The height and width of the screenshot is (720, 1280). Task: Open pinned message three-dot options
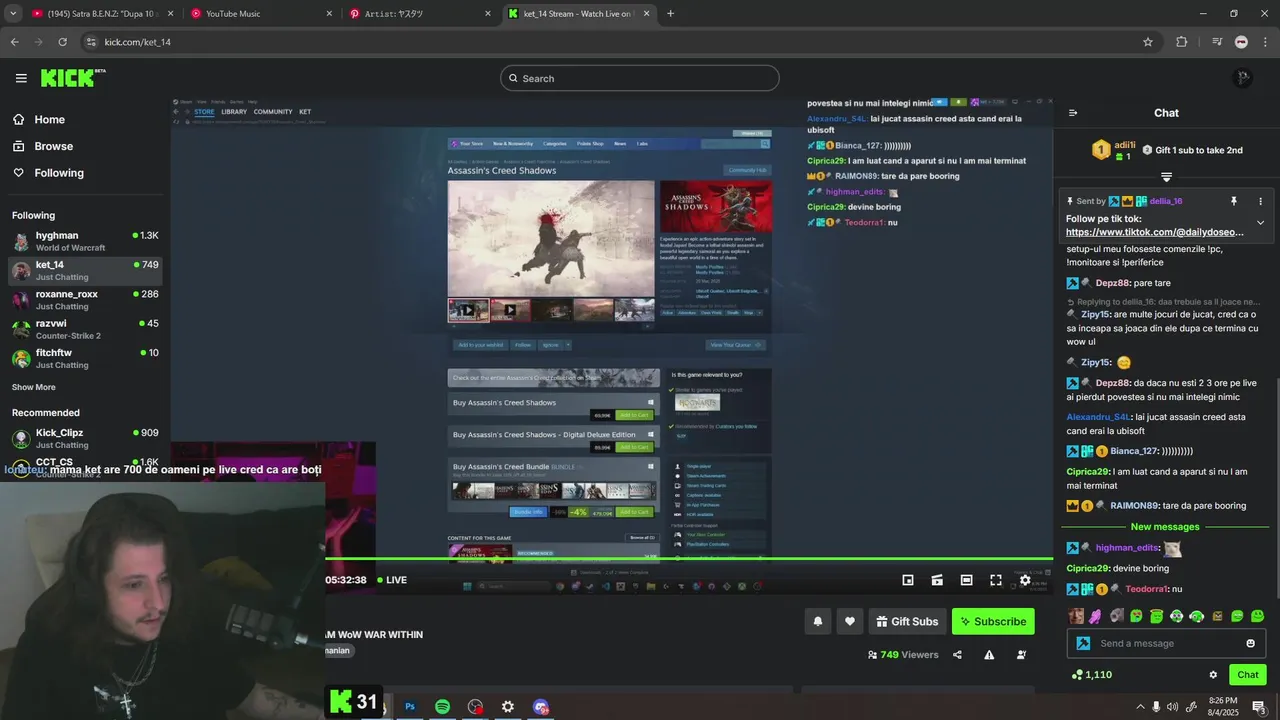tap(1260, 201)
